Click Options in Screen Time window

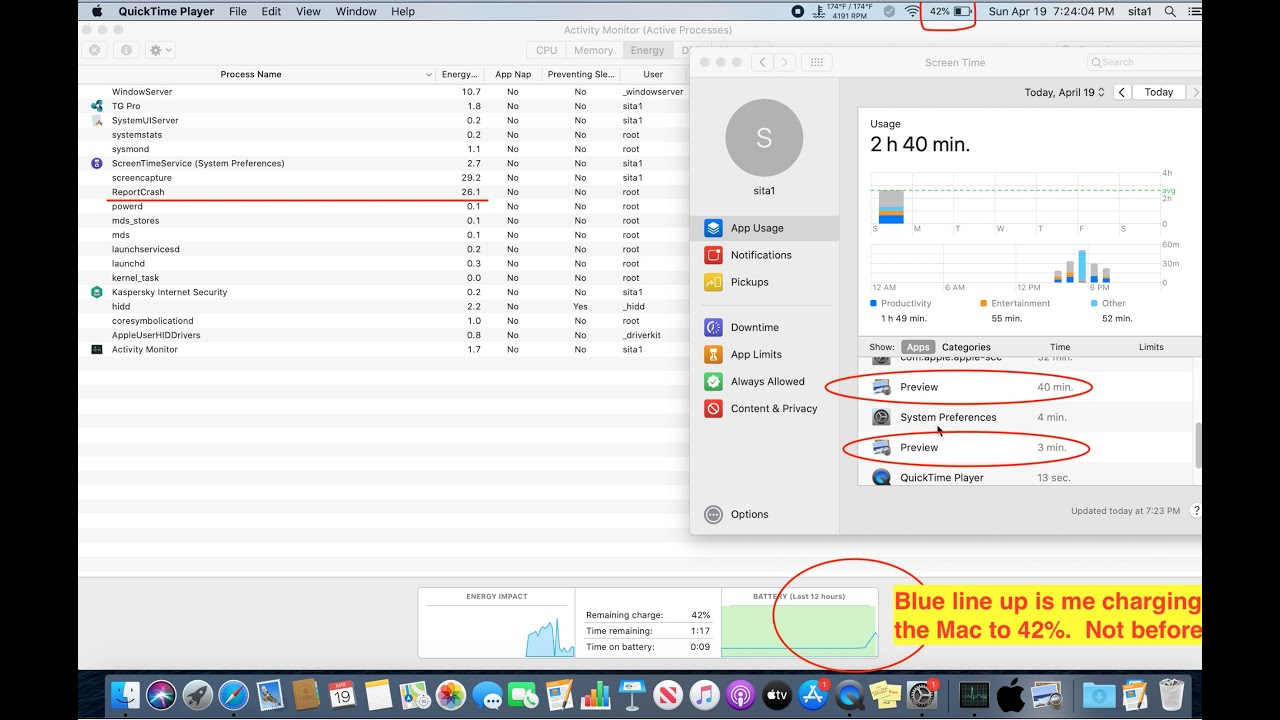click(x=737, y=514)
